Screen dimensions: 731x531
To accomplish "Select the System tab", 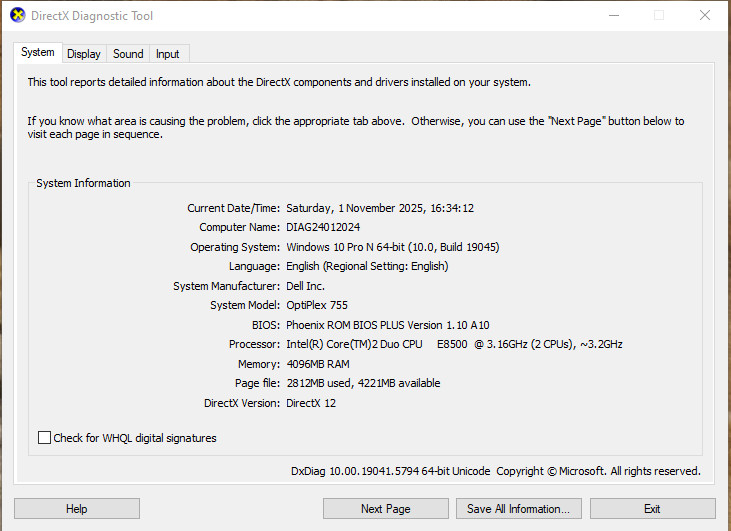I will [x=38, y=53].
